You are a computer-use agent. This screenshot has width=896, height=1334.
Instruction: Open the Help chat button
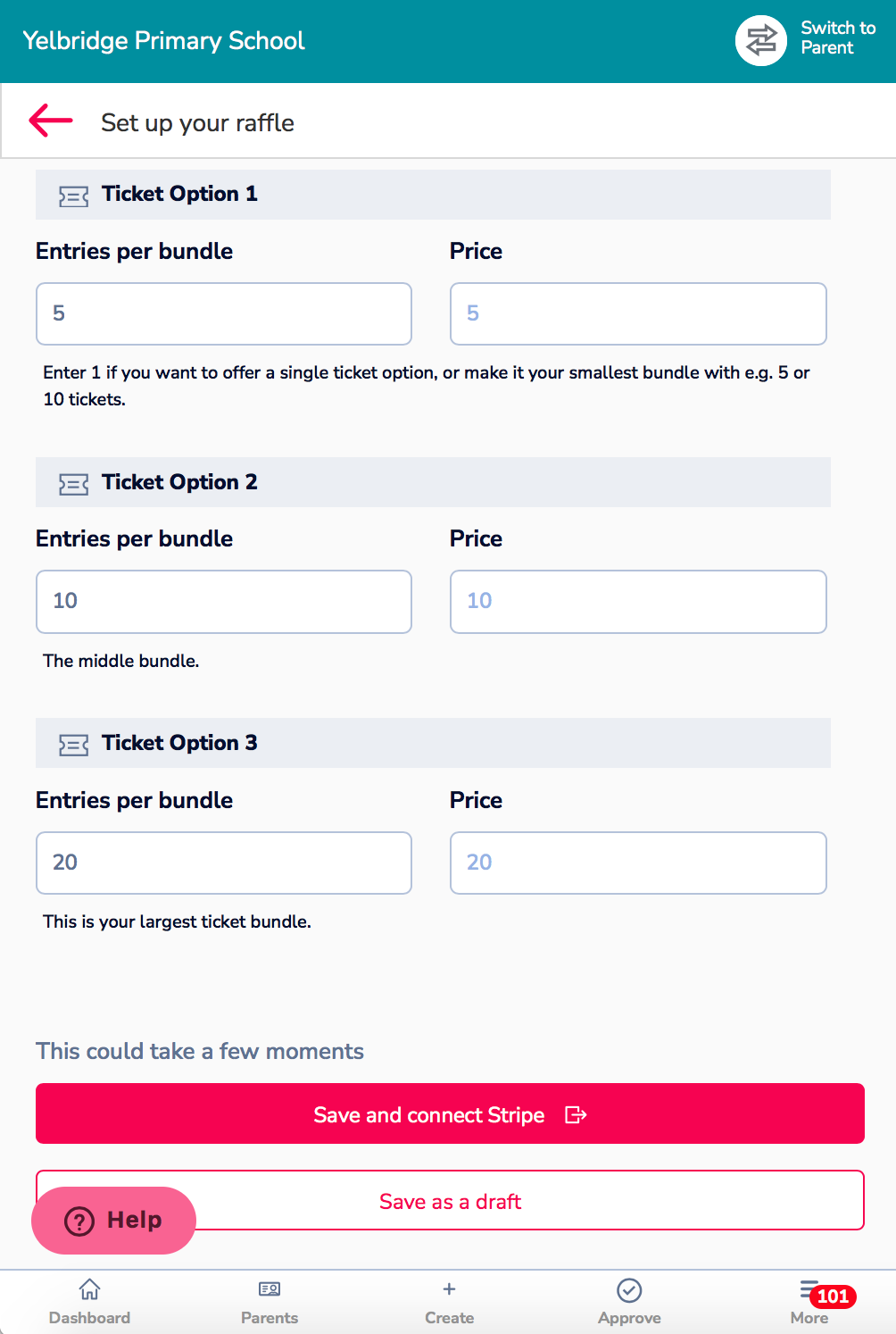coord(113,1220)
